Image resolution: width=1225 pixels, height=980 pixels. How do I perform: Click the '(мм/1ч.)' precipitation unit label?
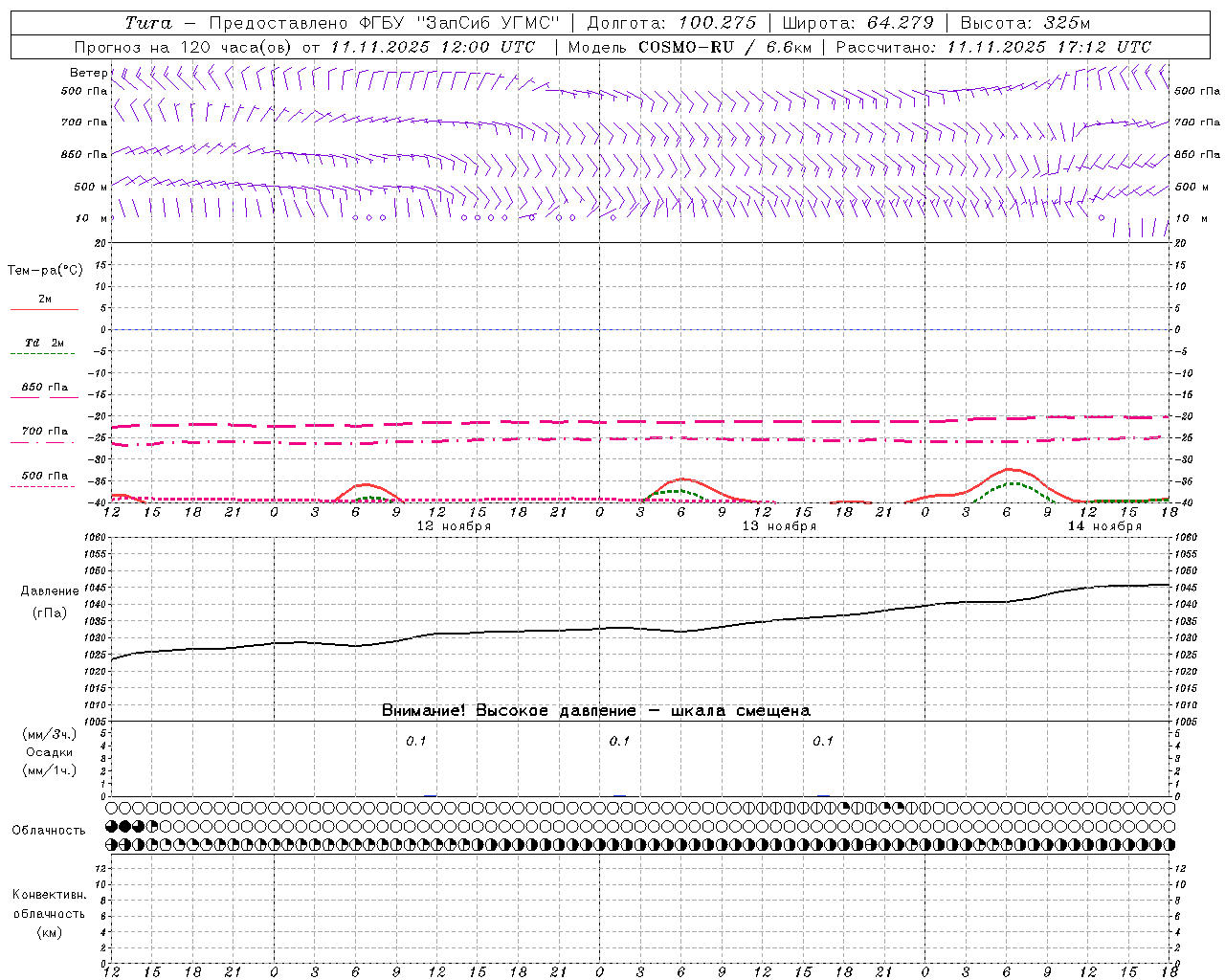pyautogui.click(x=49, y=770)
